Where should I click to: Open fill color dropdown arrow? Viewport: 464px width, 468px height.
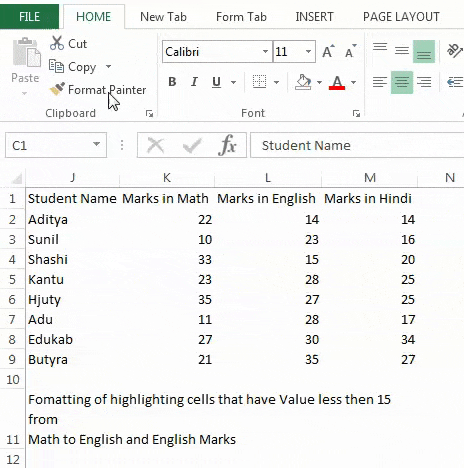[319, 82]
